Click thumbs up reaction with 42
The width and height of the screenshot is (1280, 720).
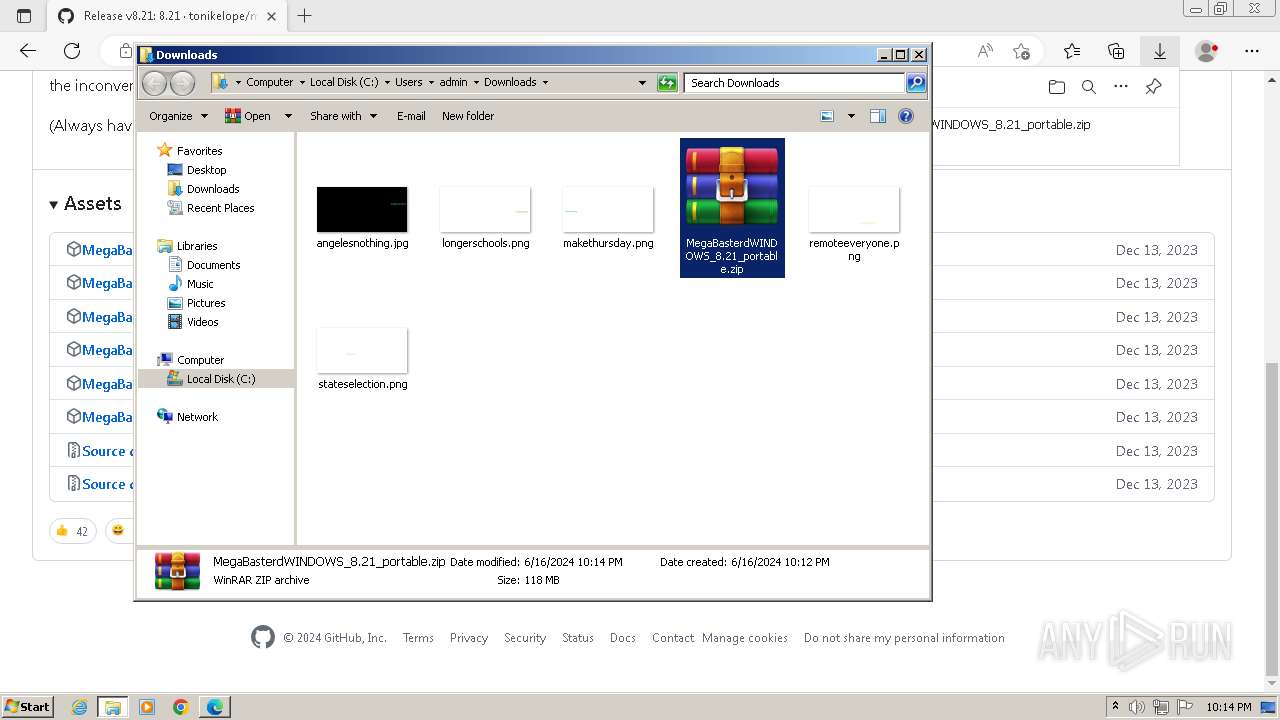[x=72, y=531]
